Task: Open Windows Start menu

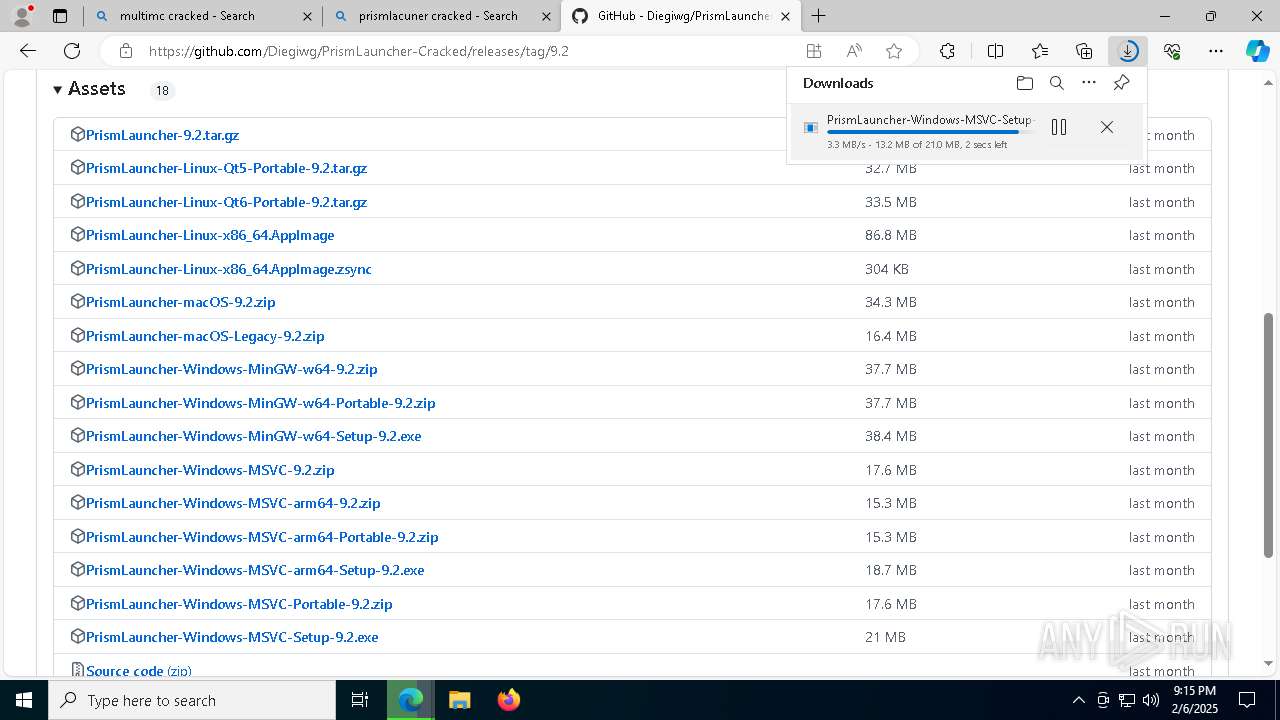Action: [24, 700]
